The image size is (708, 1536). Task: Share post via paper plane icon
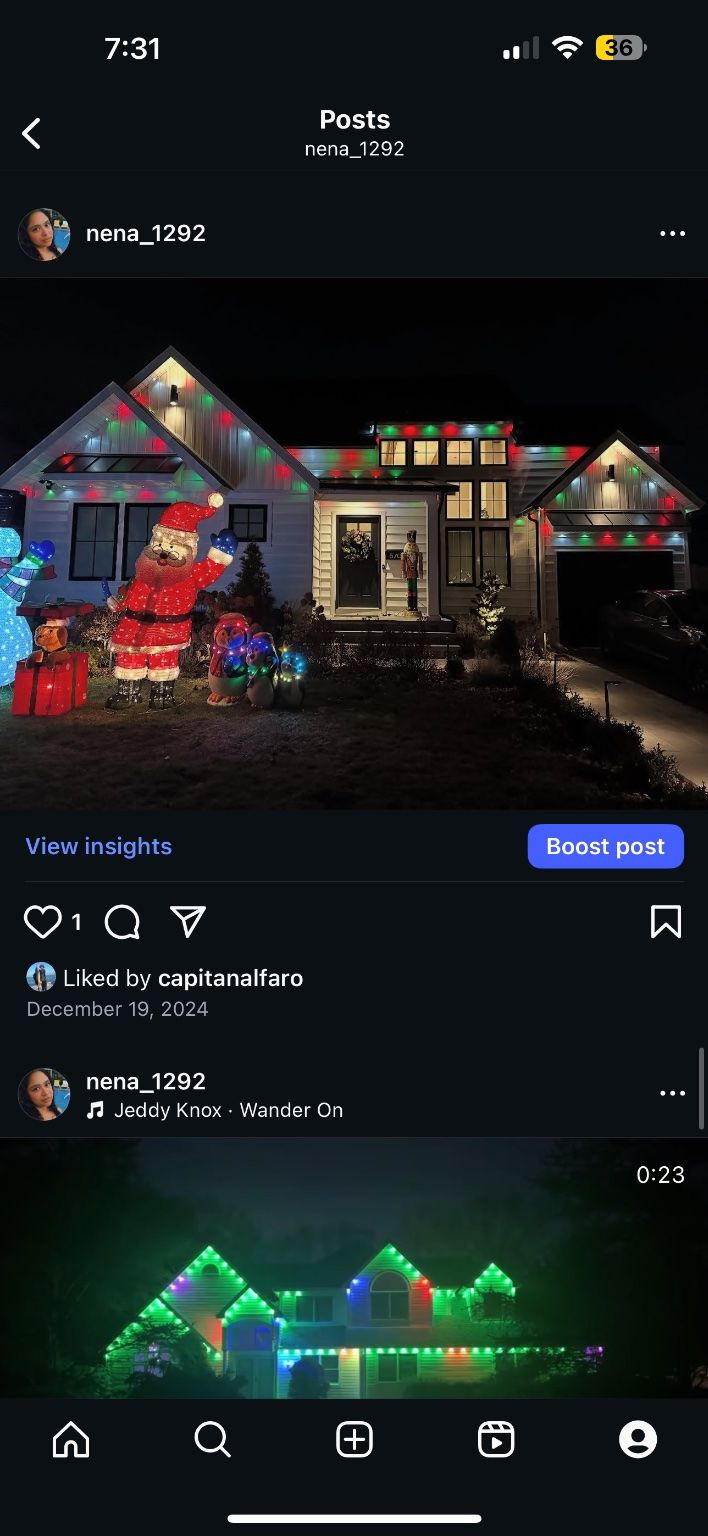[188, 921]
